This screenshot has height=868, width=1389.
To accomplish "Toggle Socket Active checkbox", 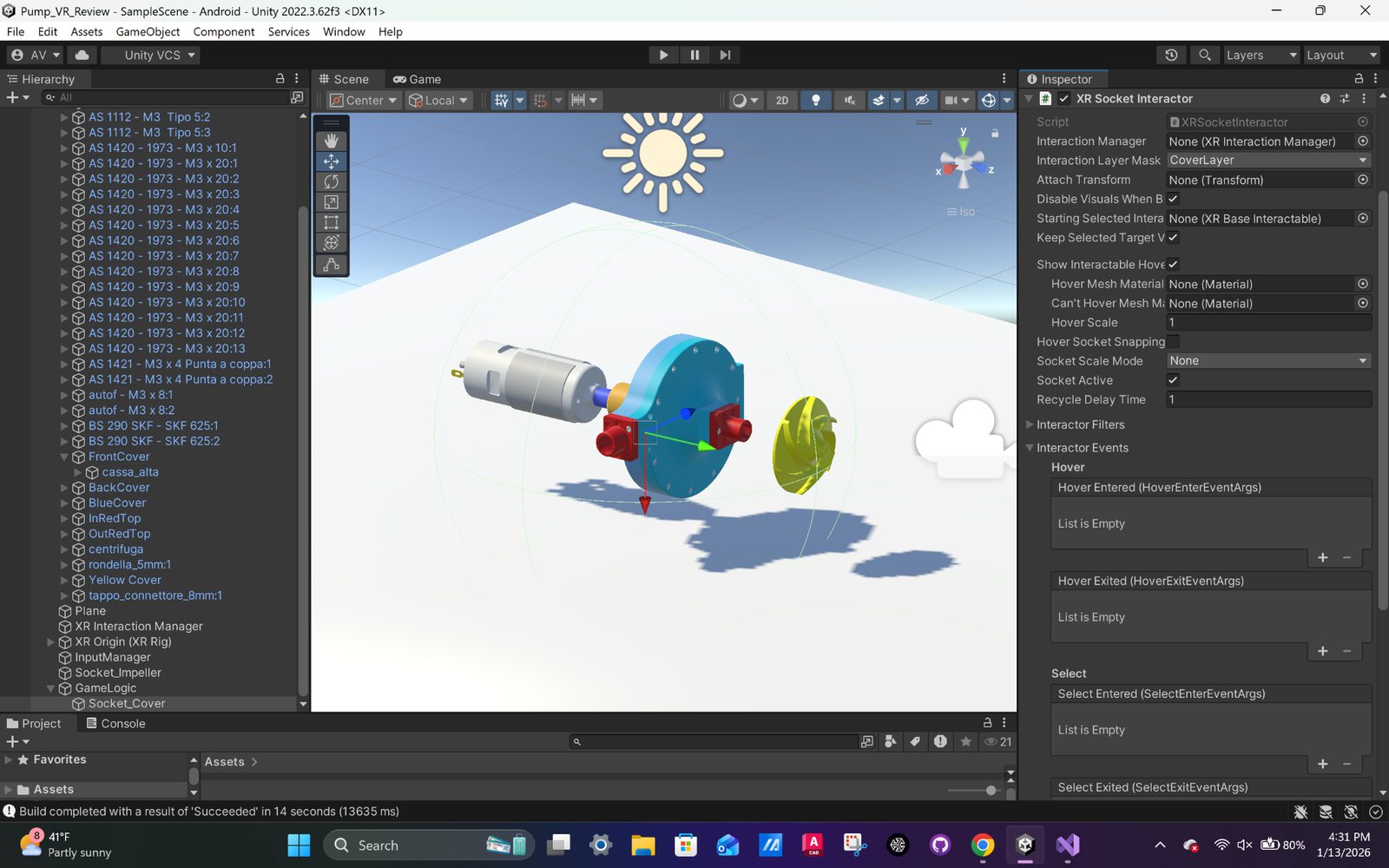I will (1173, 380).
